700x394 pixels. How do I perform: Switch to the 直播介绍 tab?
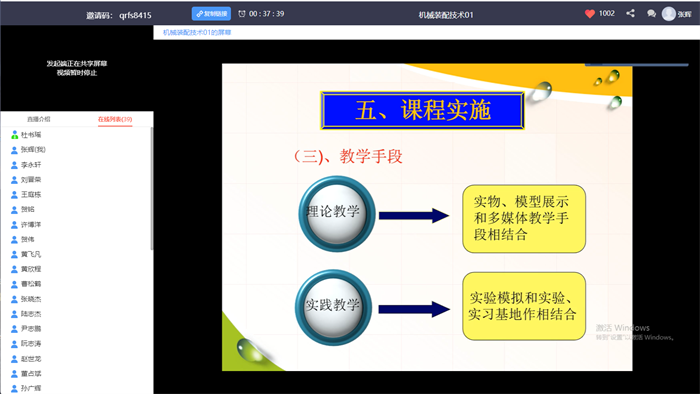pyautogui.click(x=38, y=119)
